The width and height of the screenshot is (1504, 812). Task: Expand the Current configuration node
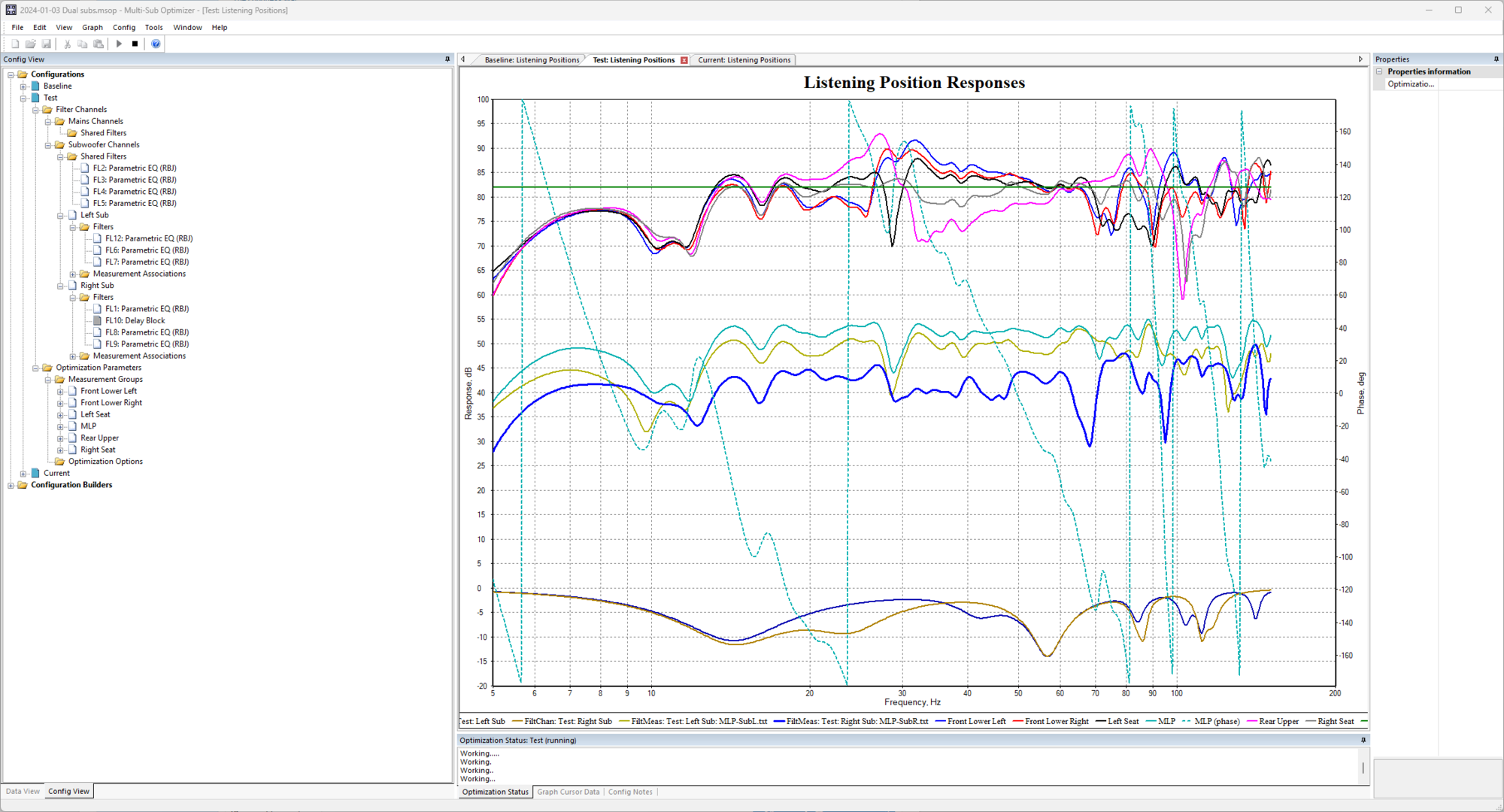pos(23,474)
